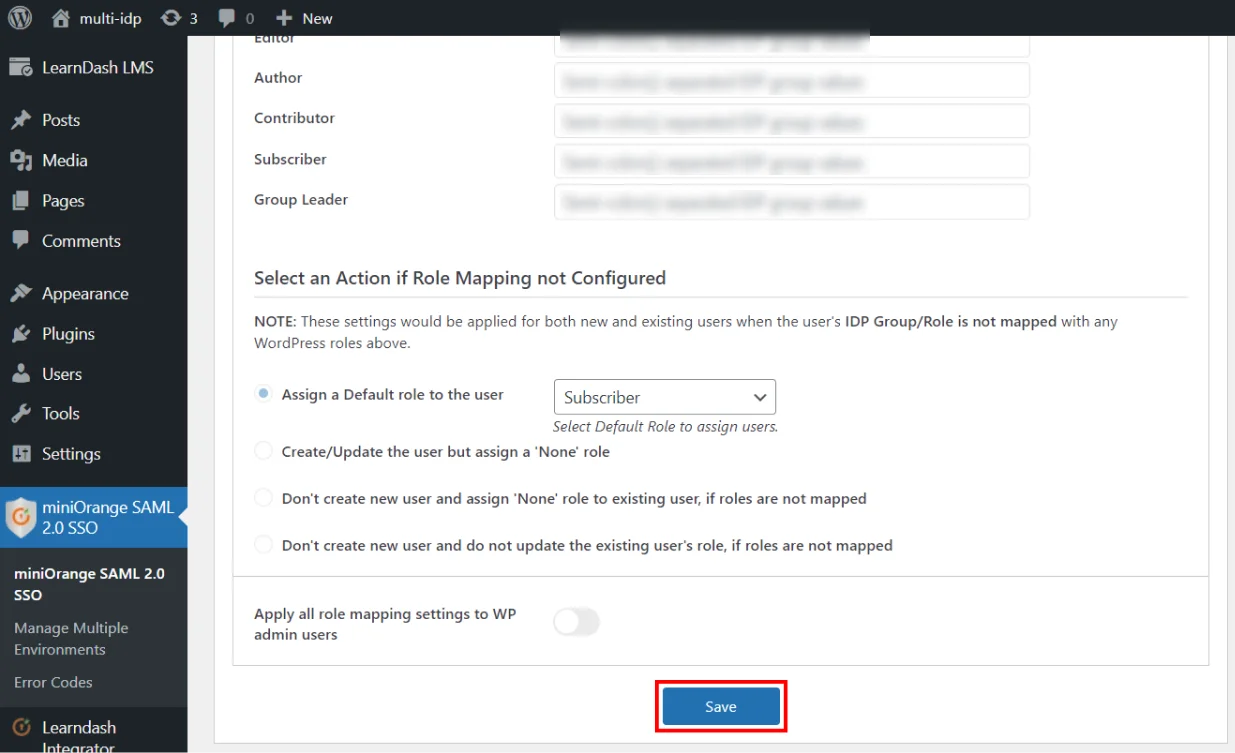Click the Users person icon
This screenshot has height=753, width=1235.
[x=21, y=374]
